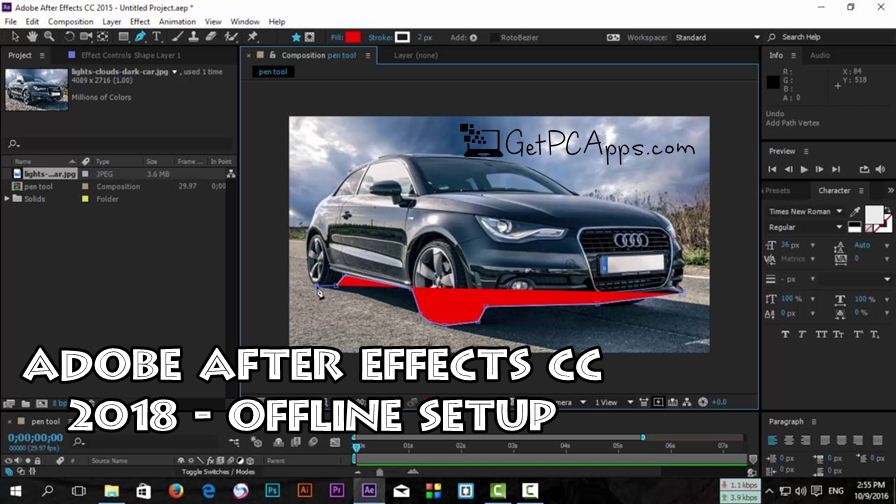Screen dimensions: 896x504
Task: Open the Times New Roman font dropdown
Action: click(805, 211)
